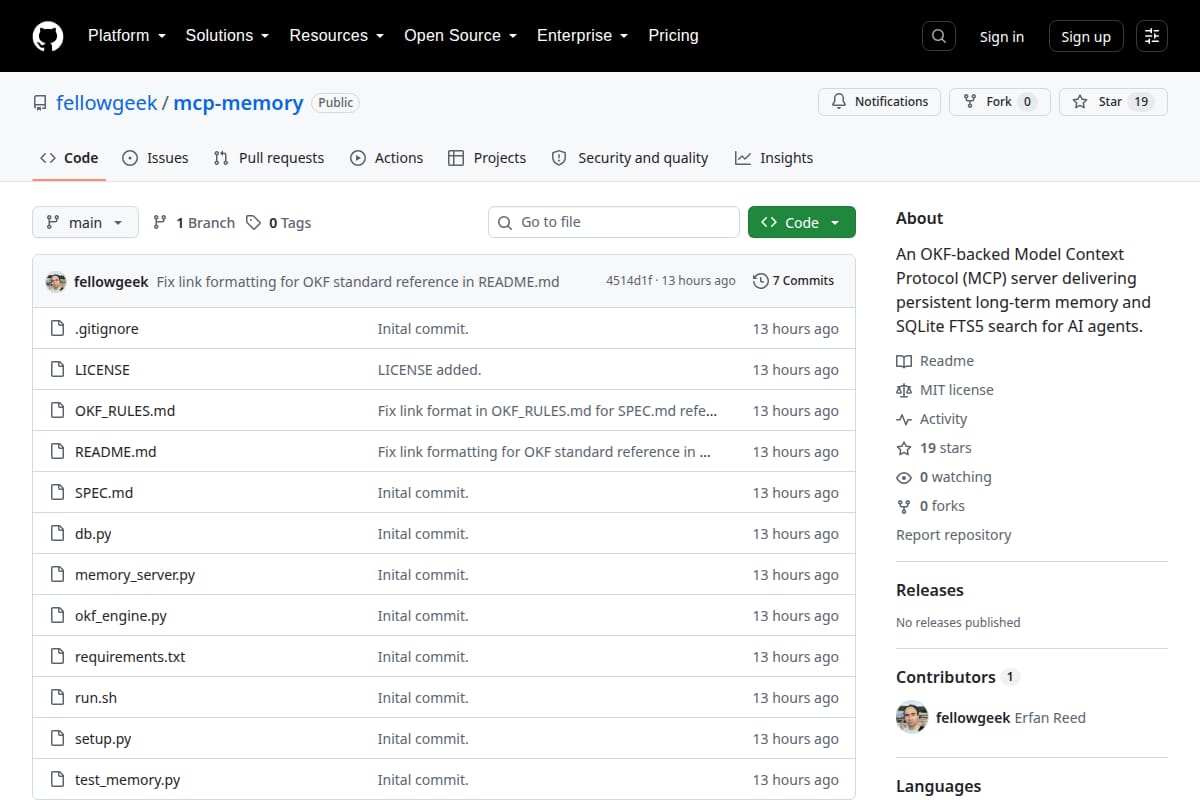This screenshot has width=1200, height=800.
Task: Open the requirements.txt file
Action: [130, 657]
